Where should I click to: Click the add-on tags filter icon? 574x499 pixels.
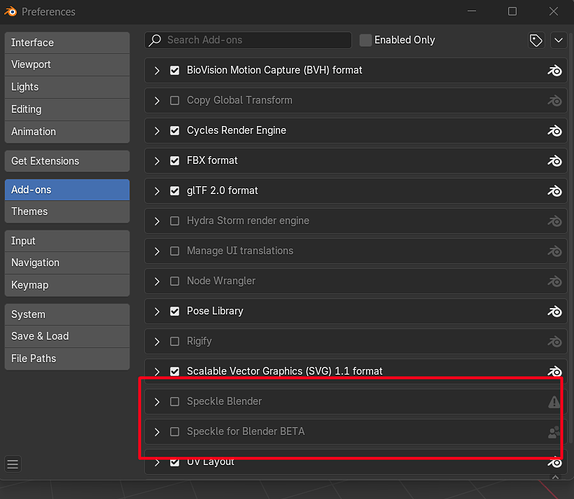[536, 40]
